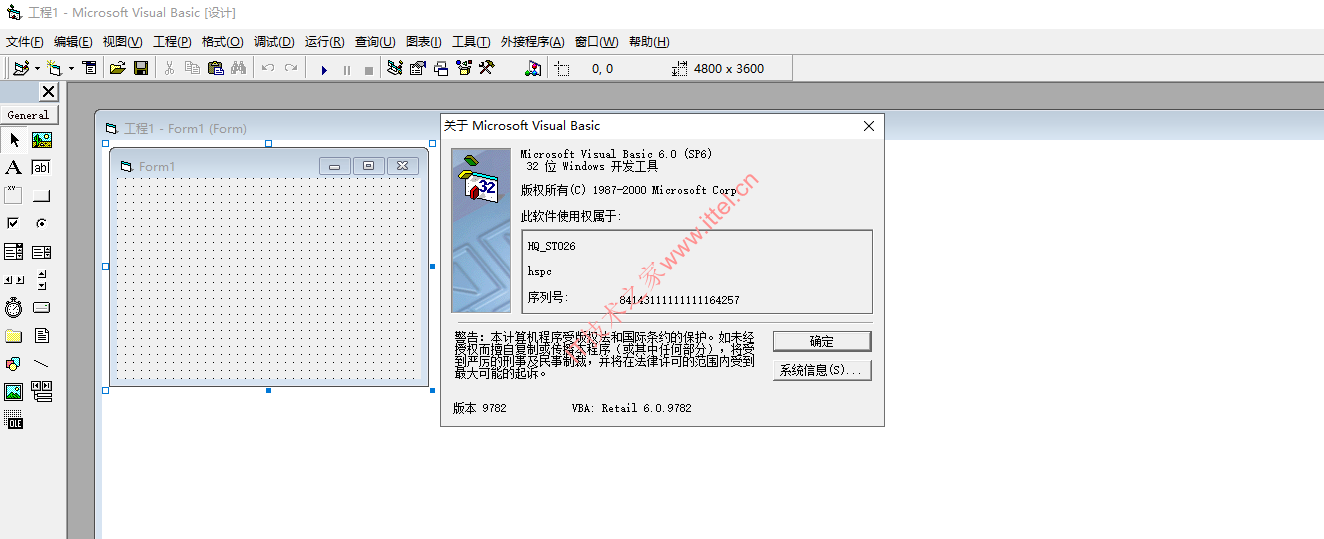This screenshot has height=539, width=1324.
Task: Select the CheckBox control in the toolbox
Action: coord(14,224)
